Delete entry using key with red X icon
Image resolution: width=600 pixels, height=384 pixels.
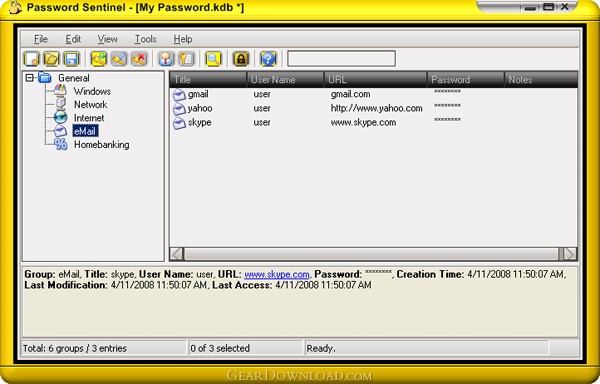(139, 59)
